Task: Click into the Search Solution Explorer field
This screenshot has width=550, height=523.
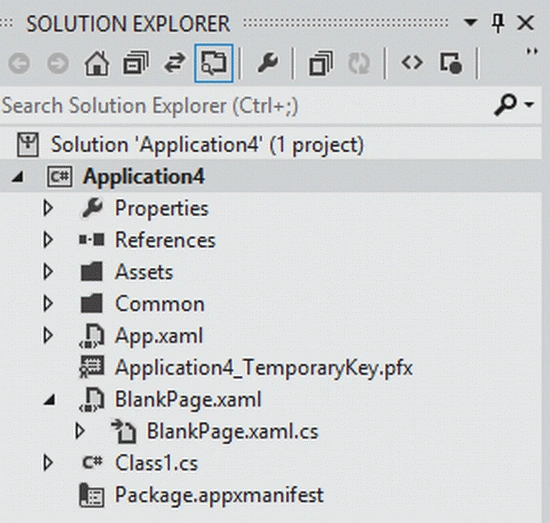Action: [x=246, y=106]
